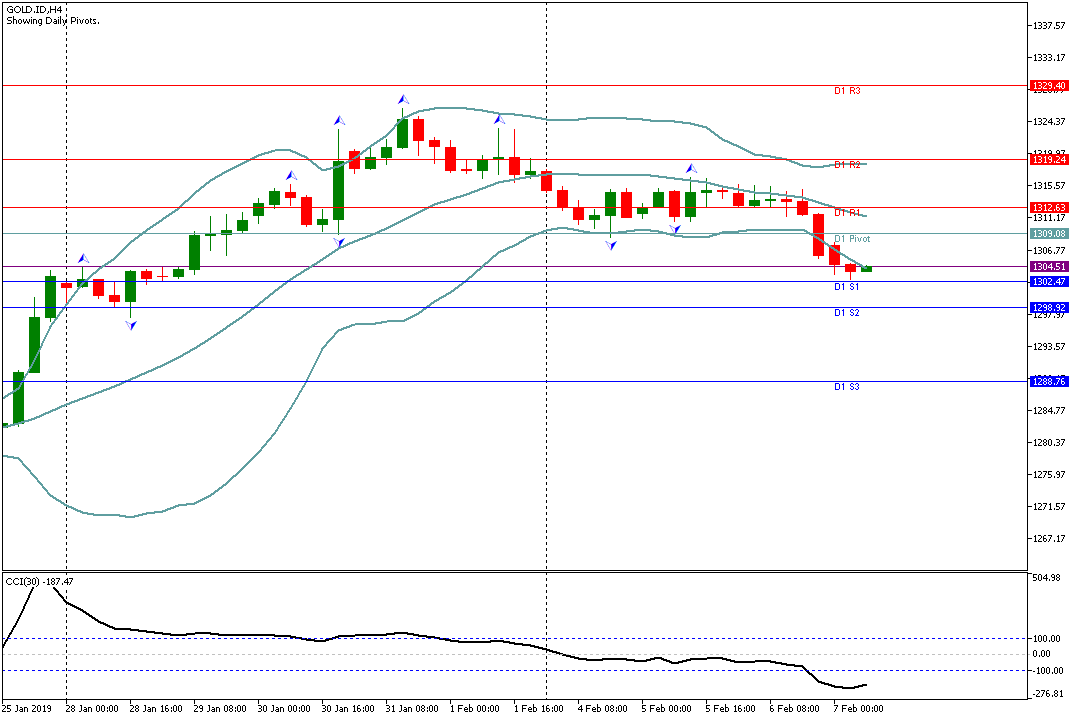This screenshot has width=1080, height=720.
Task: Click the red 1319.24 price tag
Action: tap(1049, 160)
